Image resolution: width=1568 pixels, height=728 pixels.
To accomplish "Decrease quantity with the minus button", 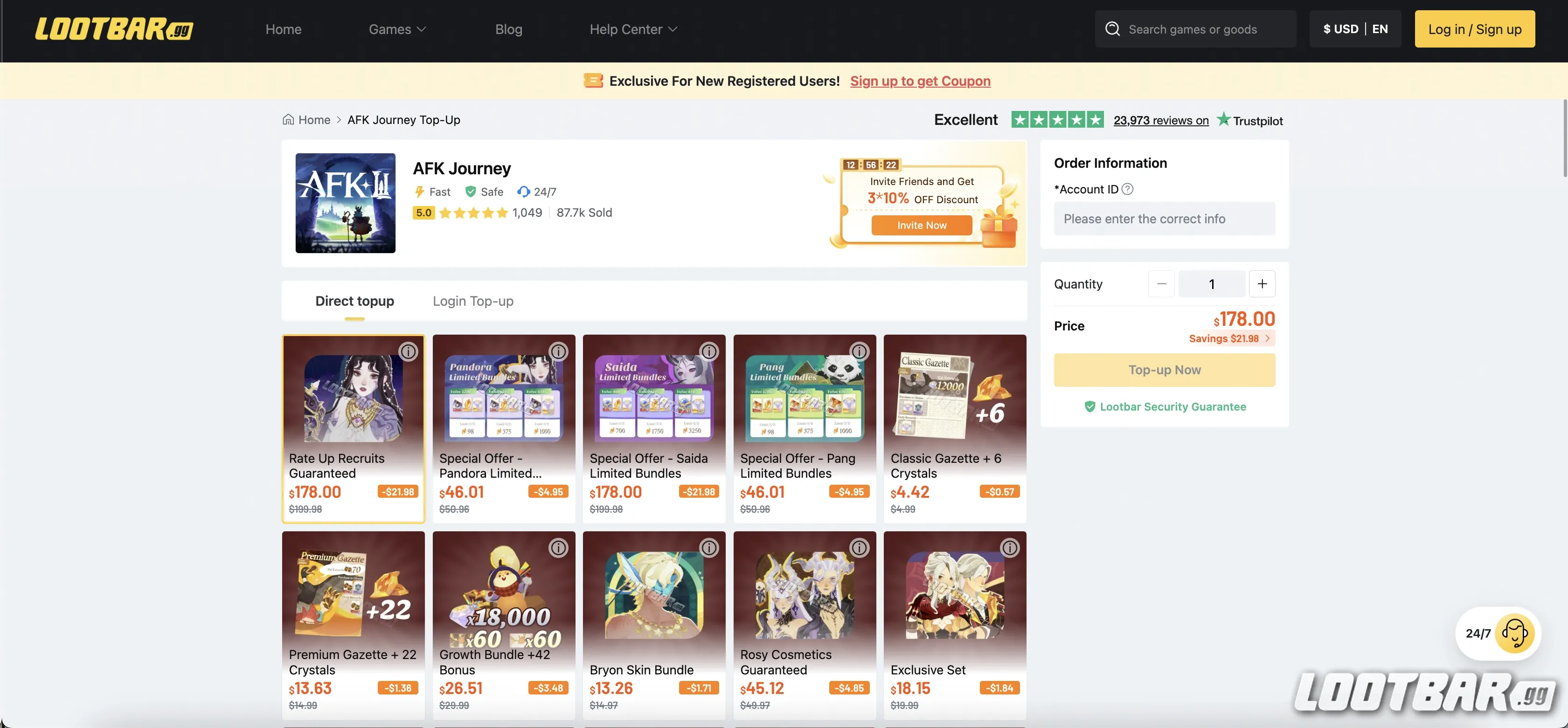I will tap(1161, 284).
